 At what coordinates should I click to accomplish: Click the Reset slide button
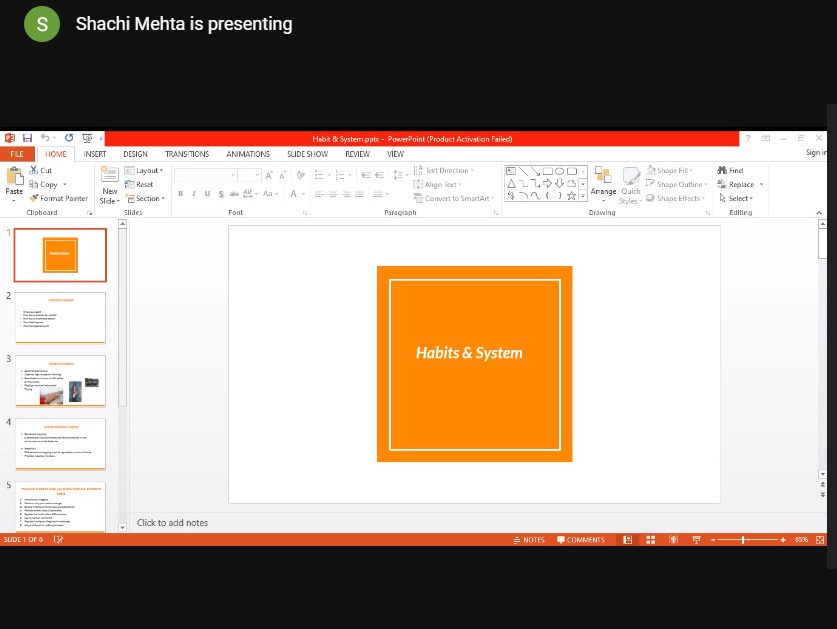tap(139, 184)
